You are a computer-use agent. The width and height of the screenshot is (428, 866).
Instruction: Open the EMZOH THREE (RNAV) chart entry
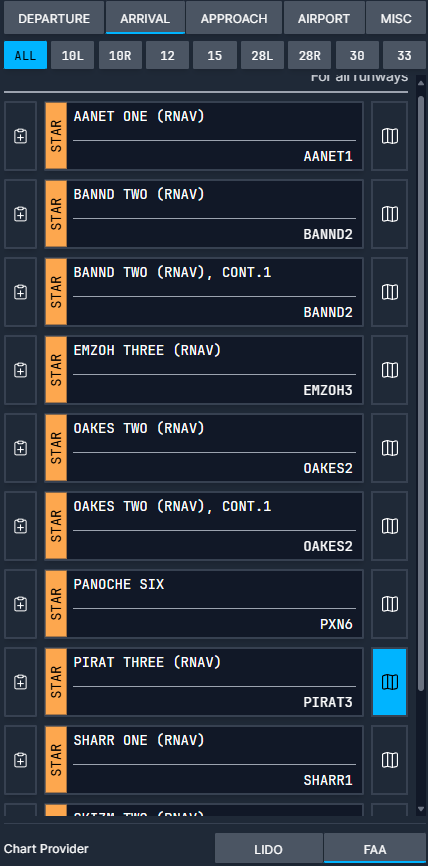click(204, 370)
